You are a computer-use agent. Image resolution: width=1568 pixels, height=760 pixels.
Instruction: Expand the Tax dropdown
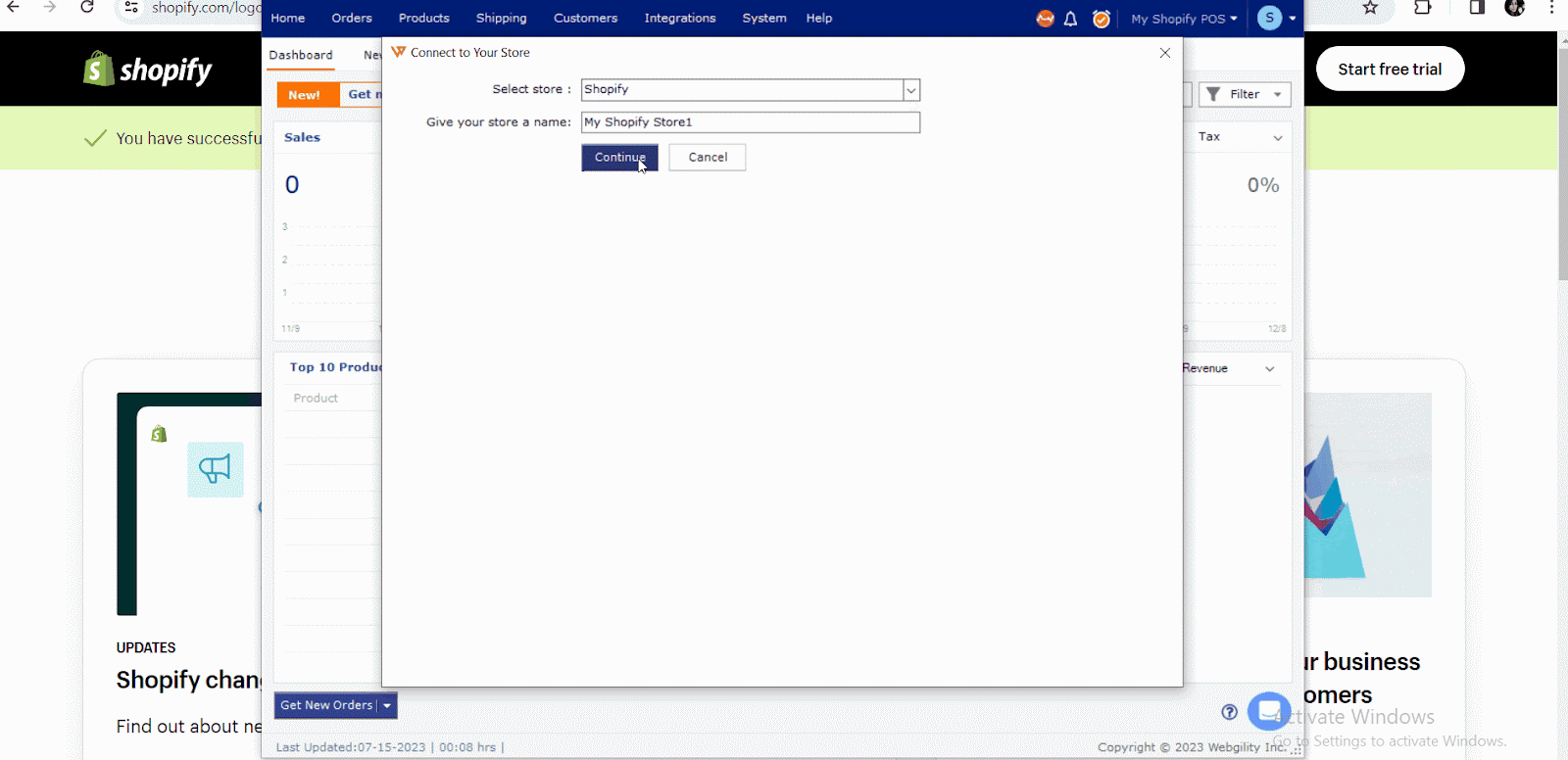[x=1278, y=138]
